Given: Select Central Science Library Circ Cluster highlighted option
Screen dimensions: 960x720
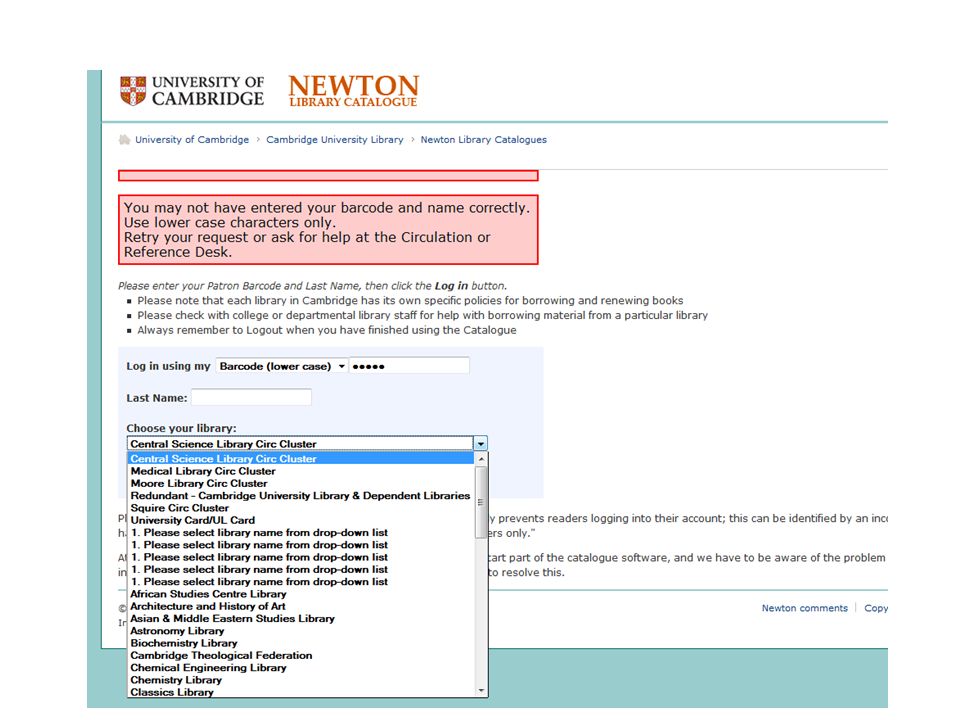Looking at the screenshot, I should (300, 459).
